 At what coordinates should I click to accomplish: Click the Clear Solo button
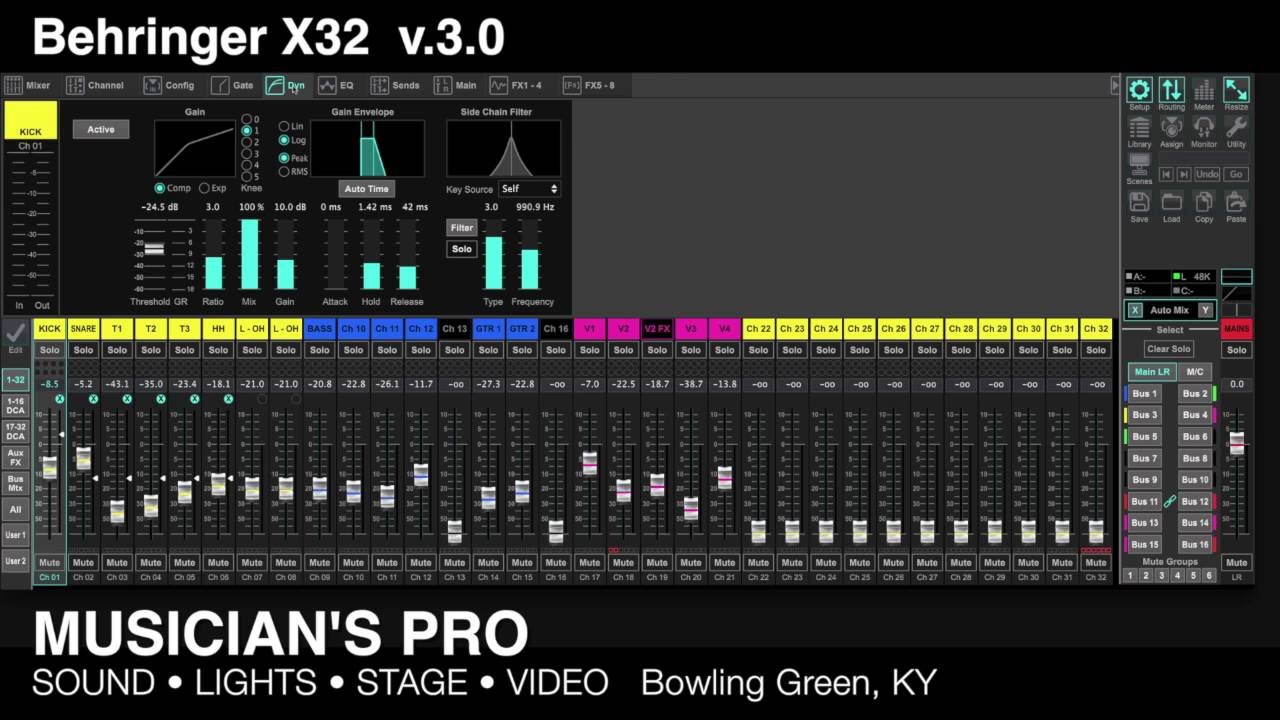[1169, 349]
